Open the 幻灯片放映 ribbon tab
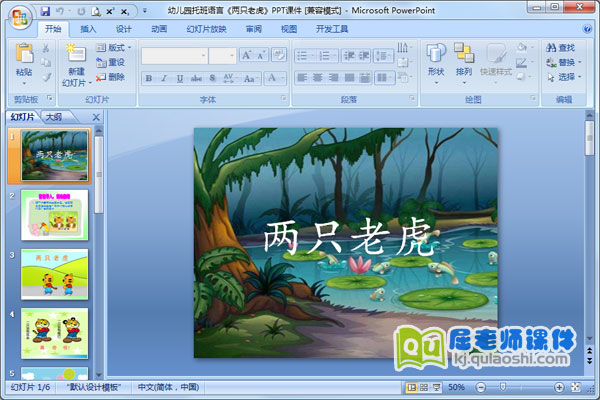 206,29
